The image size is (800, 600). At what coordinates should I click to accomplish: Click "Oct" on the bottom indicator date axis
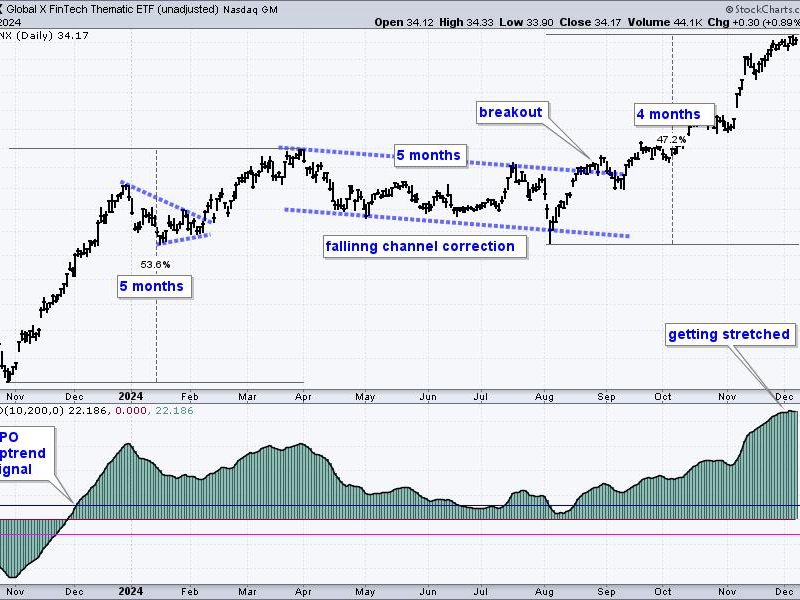click(x=663, y=592)
